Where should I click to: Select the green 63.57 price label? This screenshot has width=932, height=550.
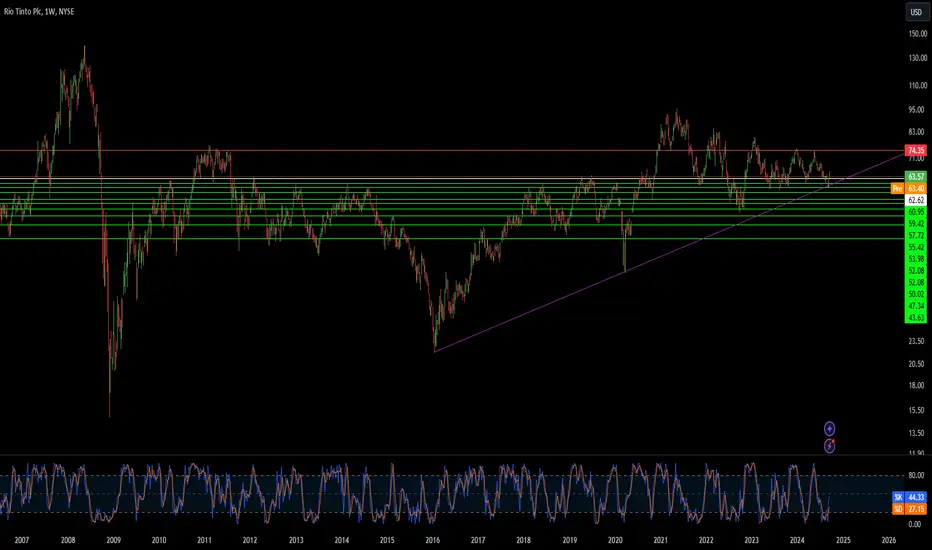coord(915,177)
